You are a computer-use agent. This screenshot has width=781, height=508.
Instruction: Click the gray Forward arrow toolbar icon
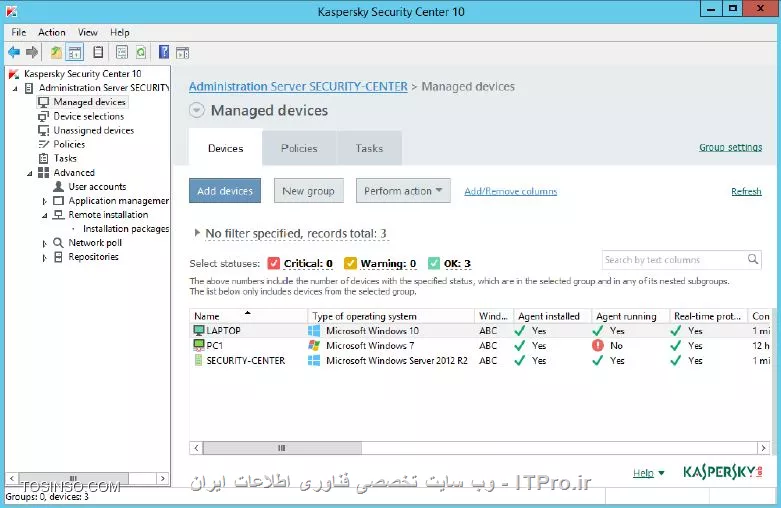click(x=32, y=52)
